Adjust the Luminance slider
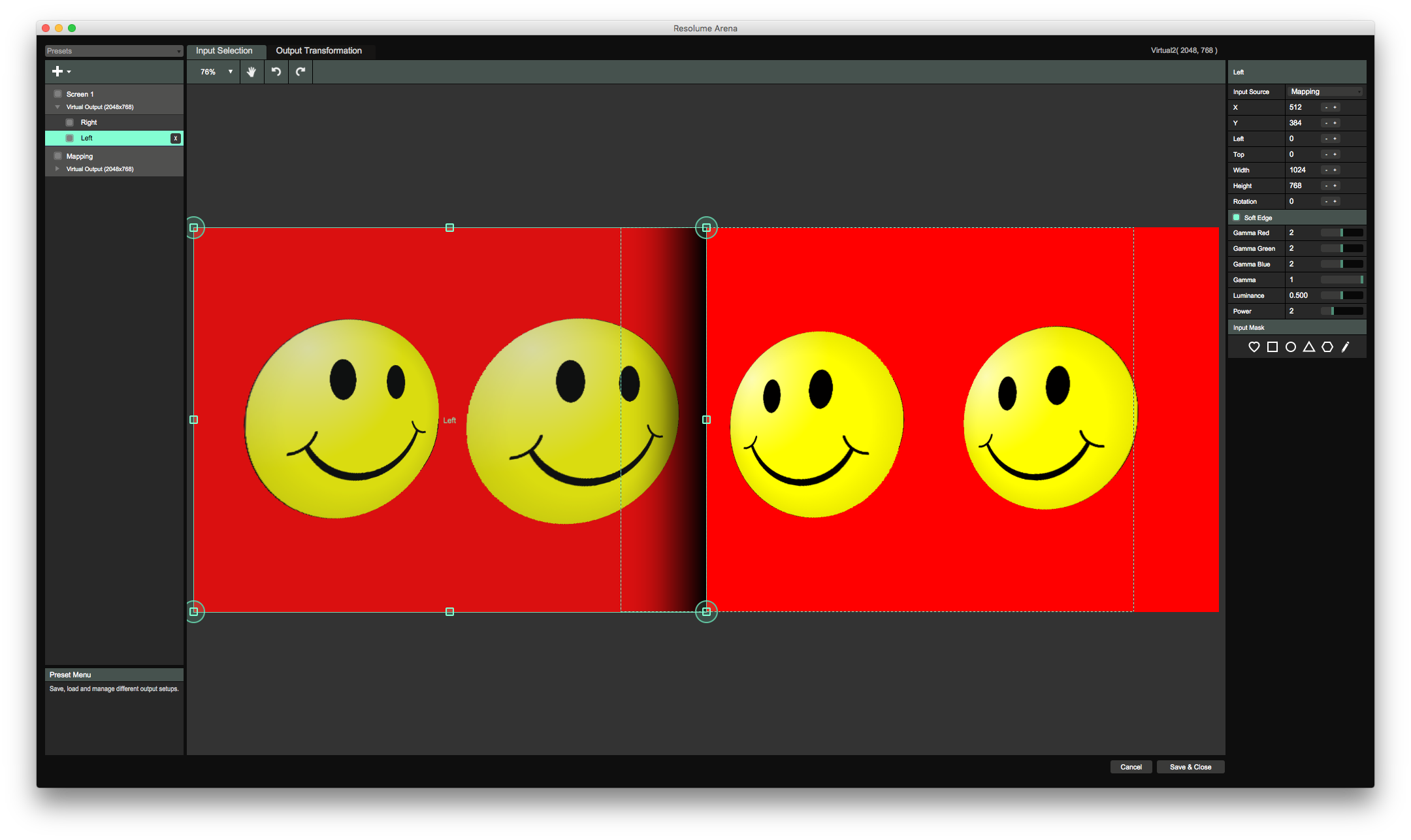Viewport: 1411px width, 840px height. (1341, 295)
